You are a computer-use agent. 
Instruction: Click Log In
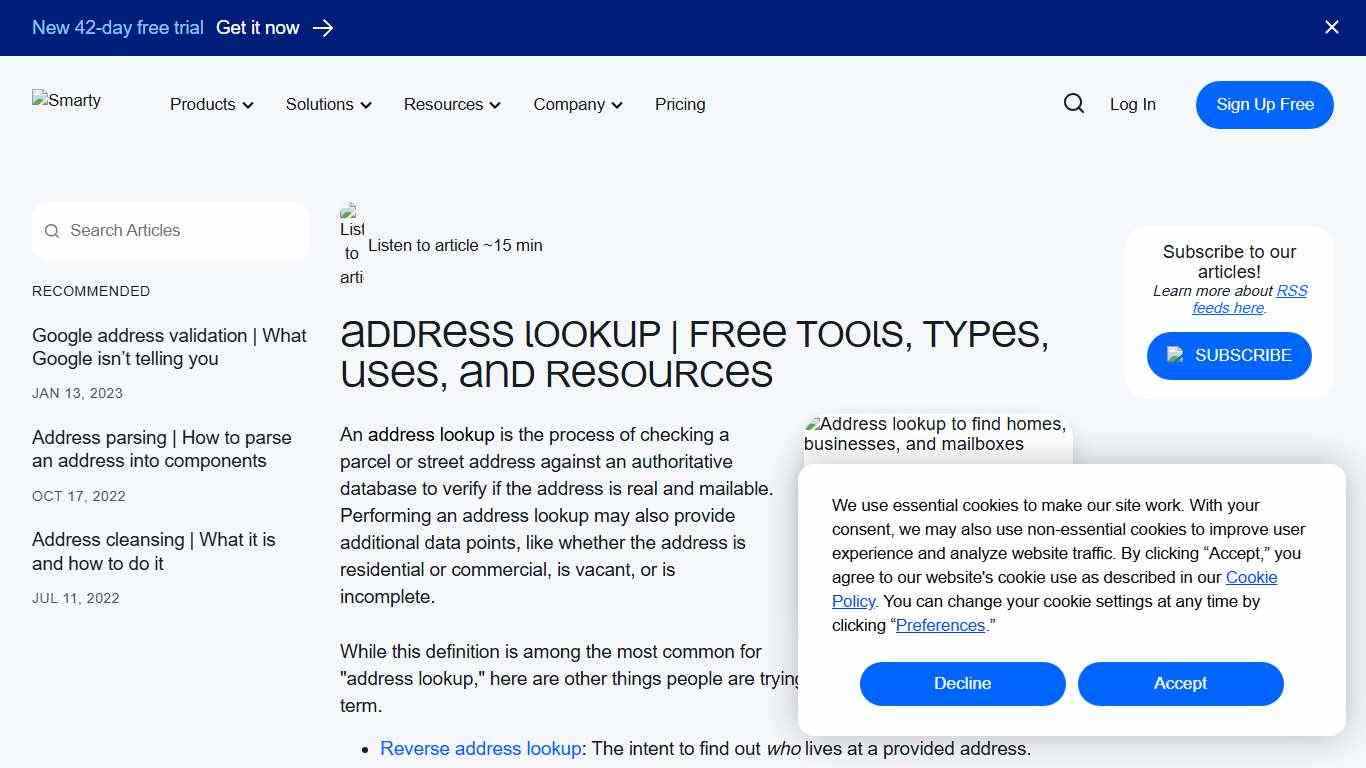point(1132,104)
